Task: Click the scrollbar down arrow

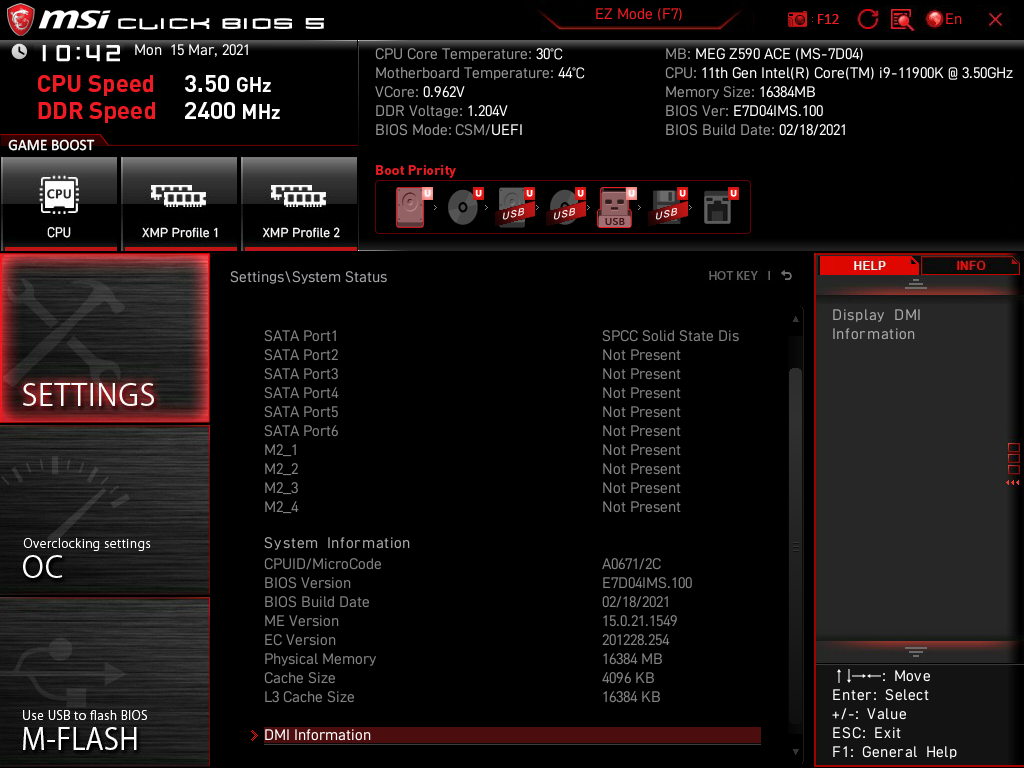Action: pyautogui.click(x=795, y=752)
